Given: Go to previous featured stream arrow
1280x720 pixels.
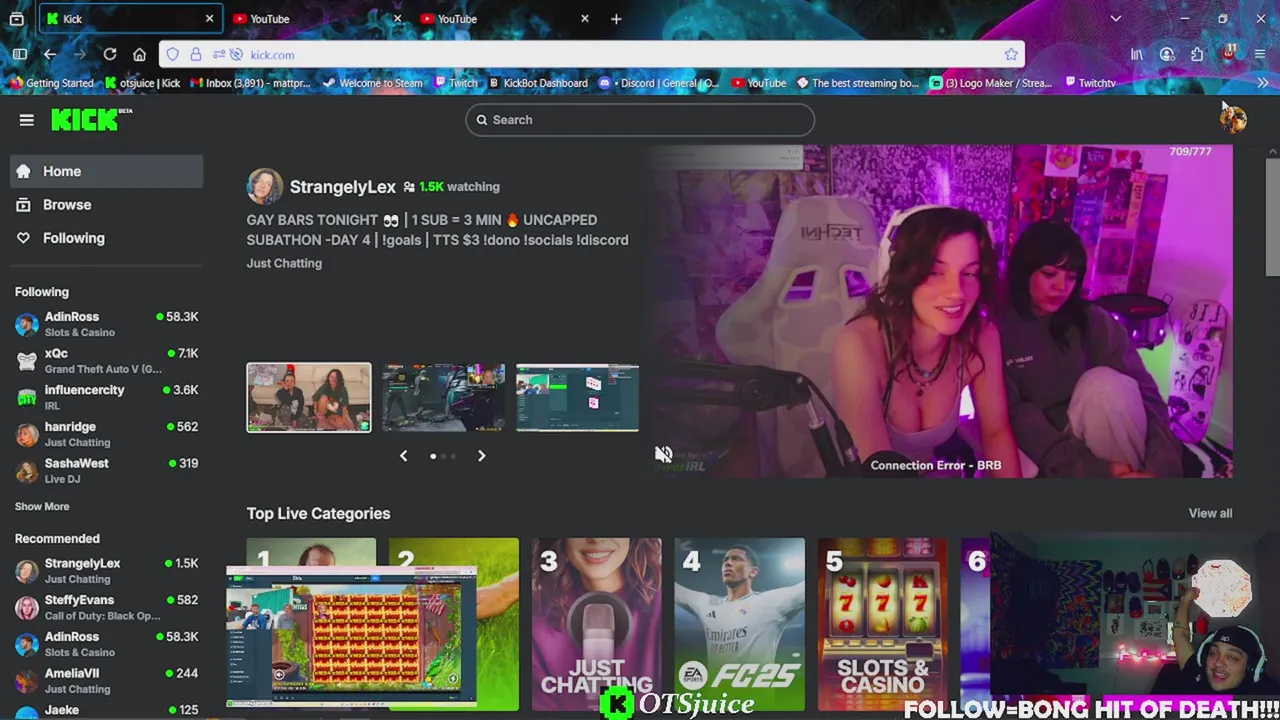Looking at the screenshot, I should pos(403,456).
